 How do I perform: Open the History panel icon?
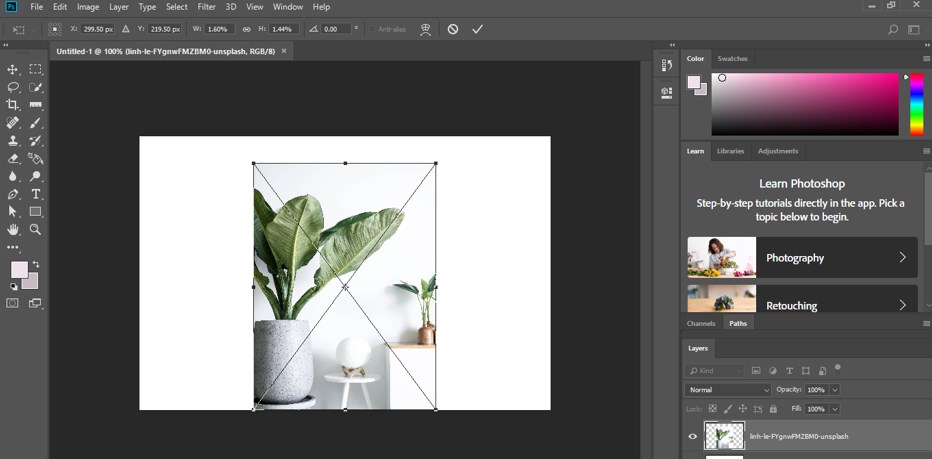point(666,65)
